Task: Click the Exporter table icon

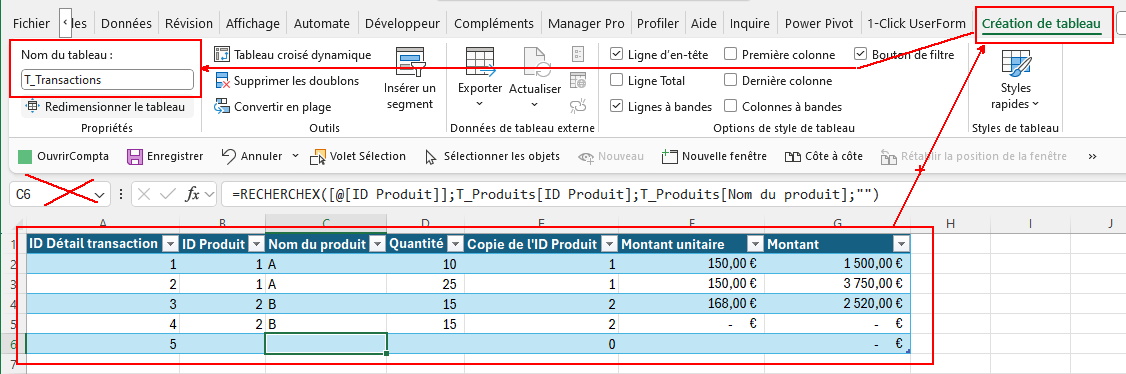Action: pyautogui.click(x=480, y=63)
